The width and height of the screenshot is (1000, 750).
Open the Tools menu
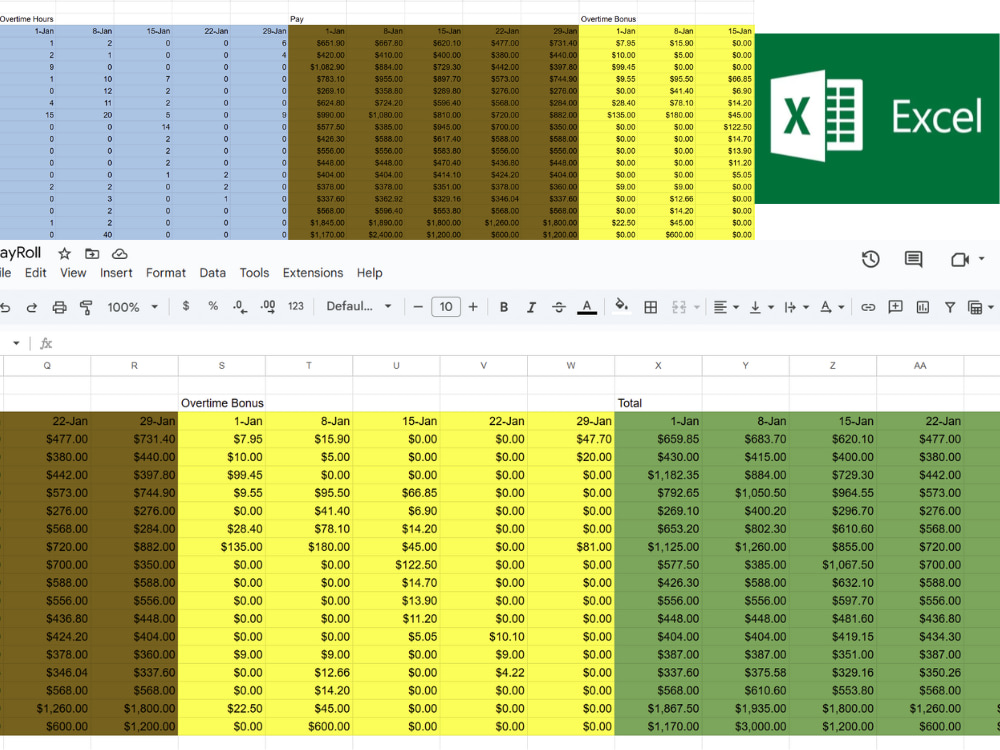(254, 273)
